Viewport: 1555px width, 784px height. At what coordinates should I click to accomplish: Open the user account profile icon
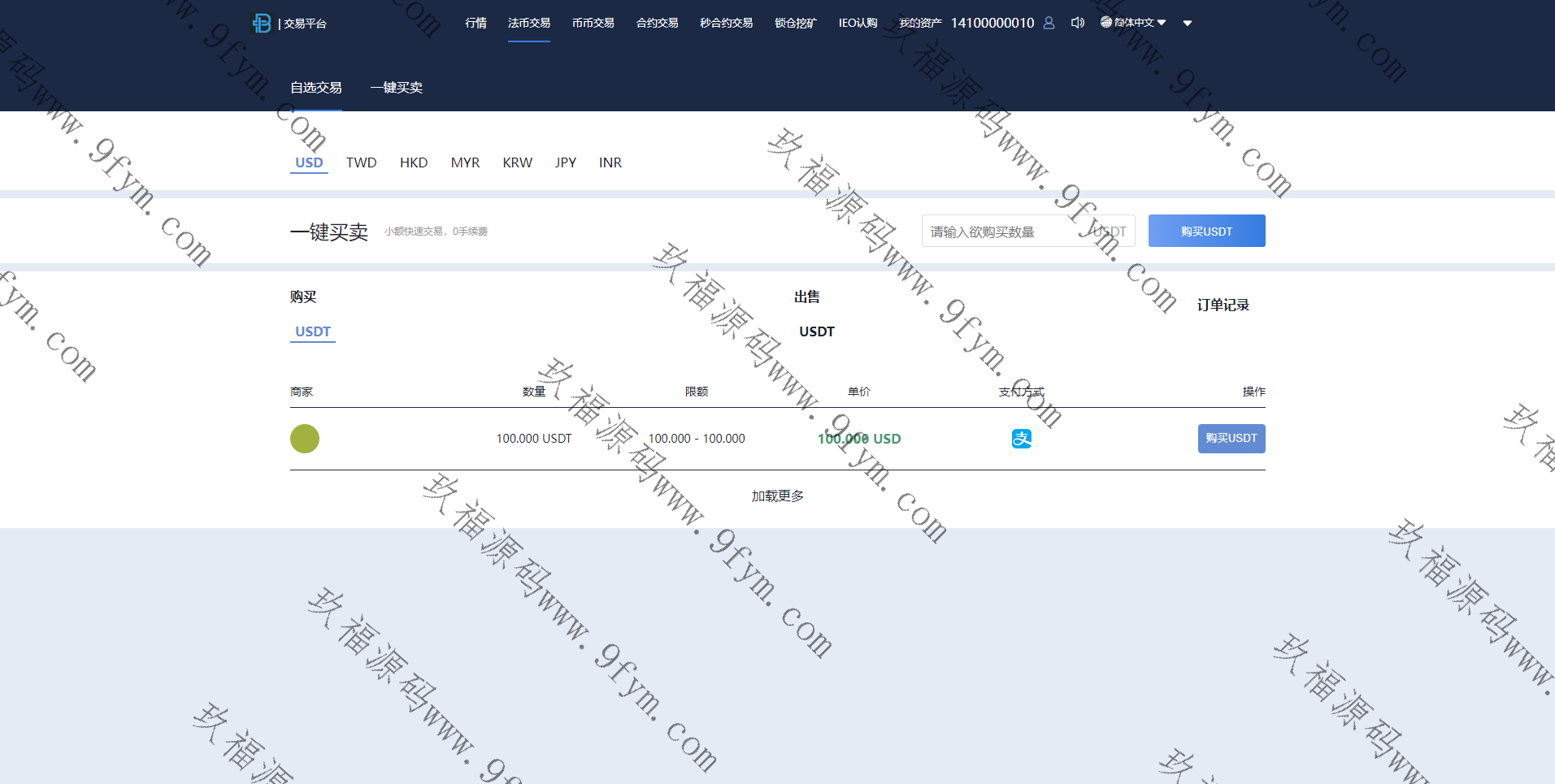coord(1049,23)
